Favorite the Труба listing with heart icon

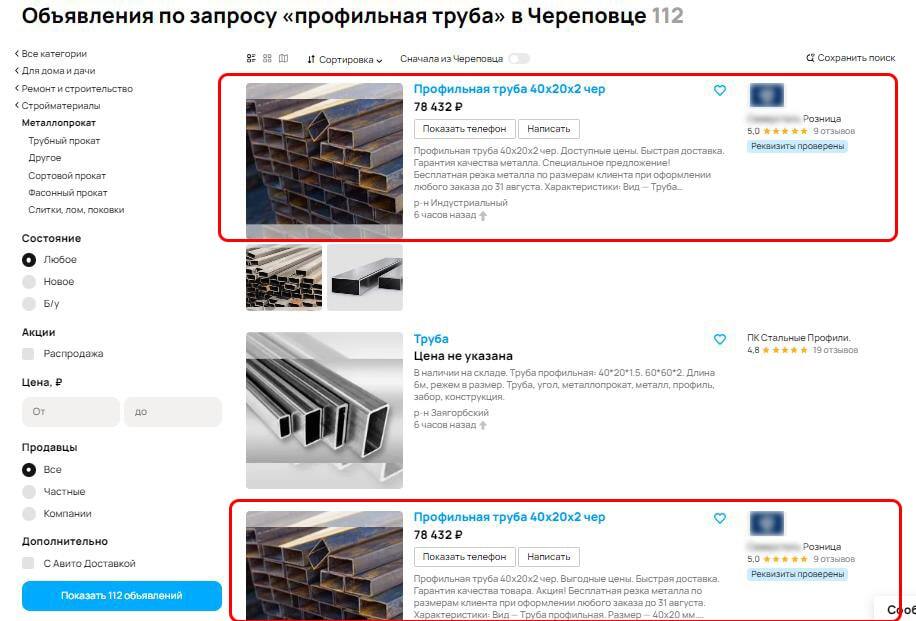[720, 339]
